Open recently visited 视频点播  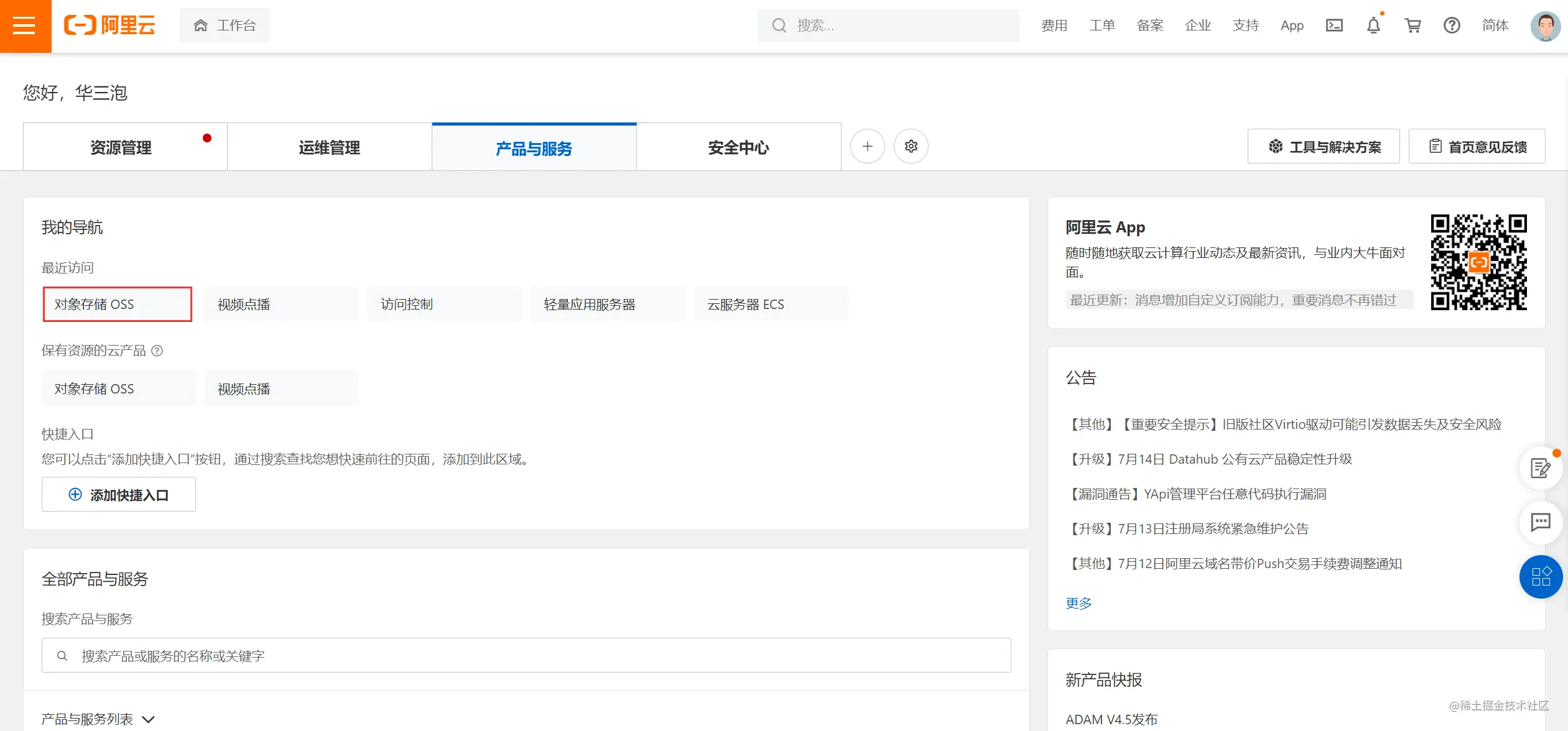point(281,305)
